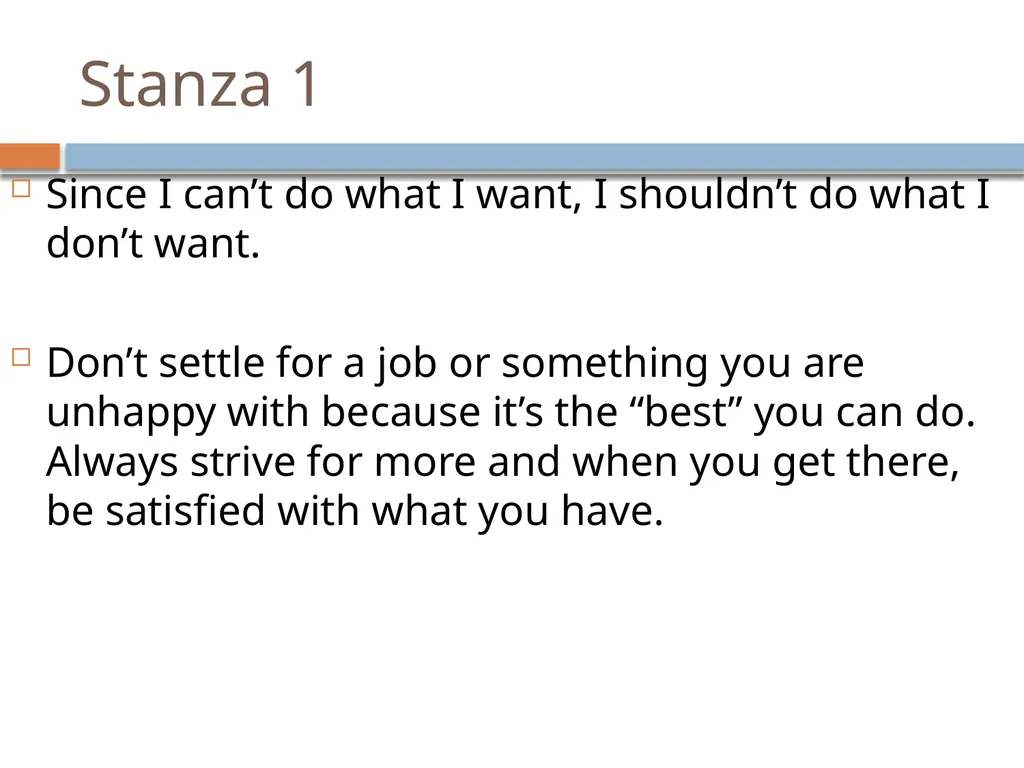Click the text 'don't want.' line
Screen dimensions: 1024x768
pos(153,244)
